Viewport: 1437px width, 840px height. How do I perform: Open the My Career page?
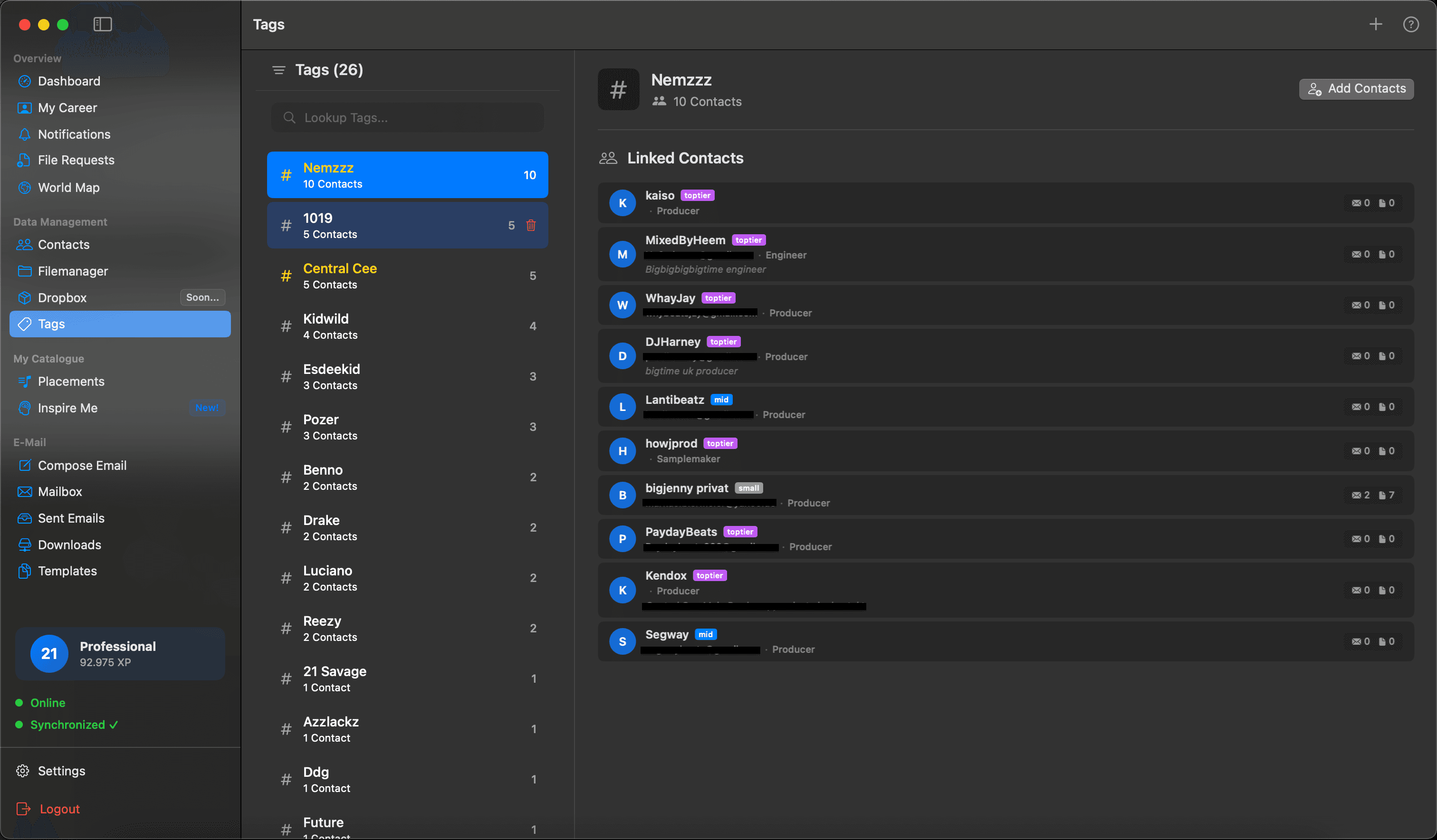(x=67, y=107)
